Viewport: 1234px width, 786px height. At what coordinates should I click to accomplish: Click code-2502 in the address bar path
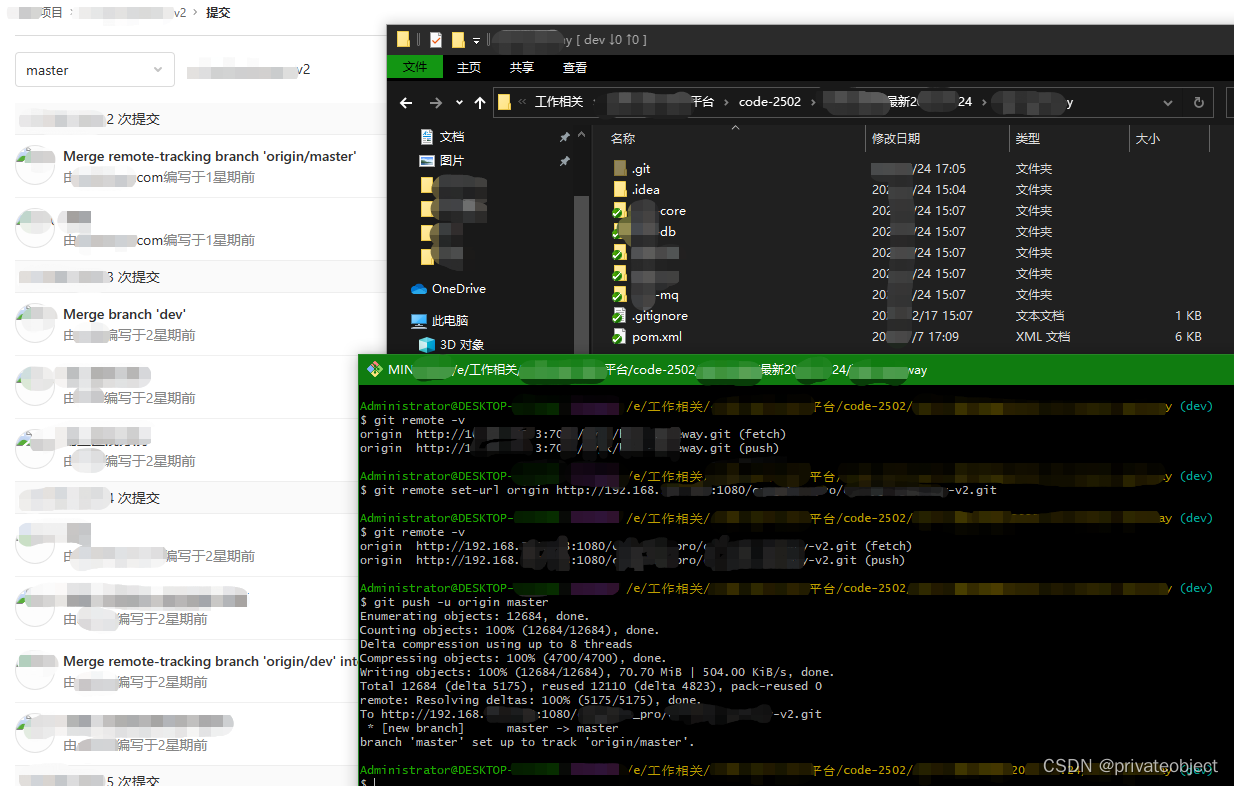click(x=770, y=102)
